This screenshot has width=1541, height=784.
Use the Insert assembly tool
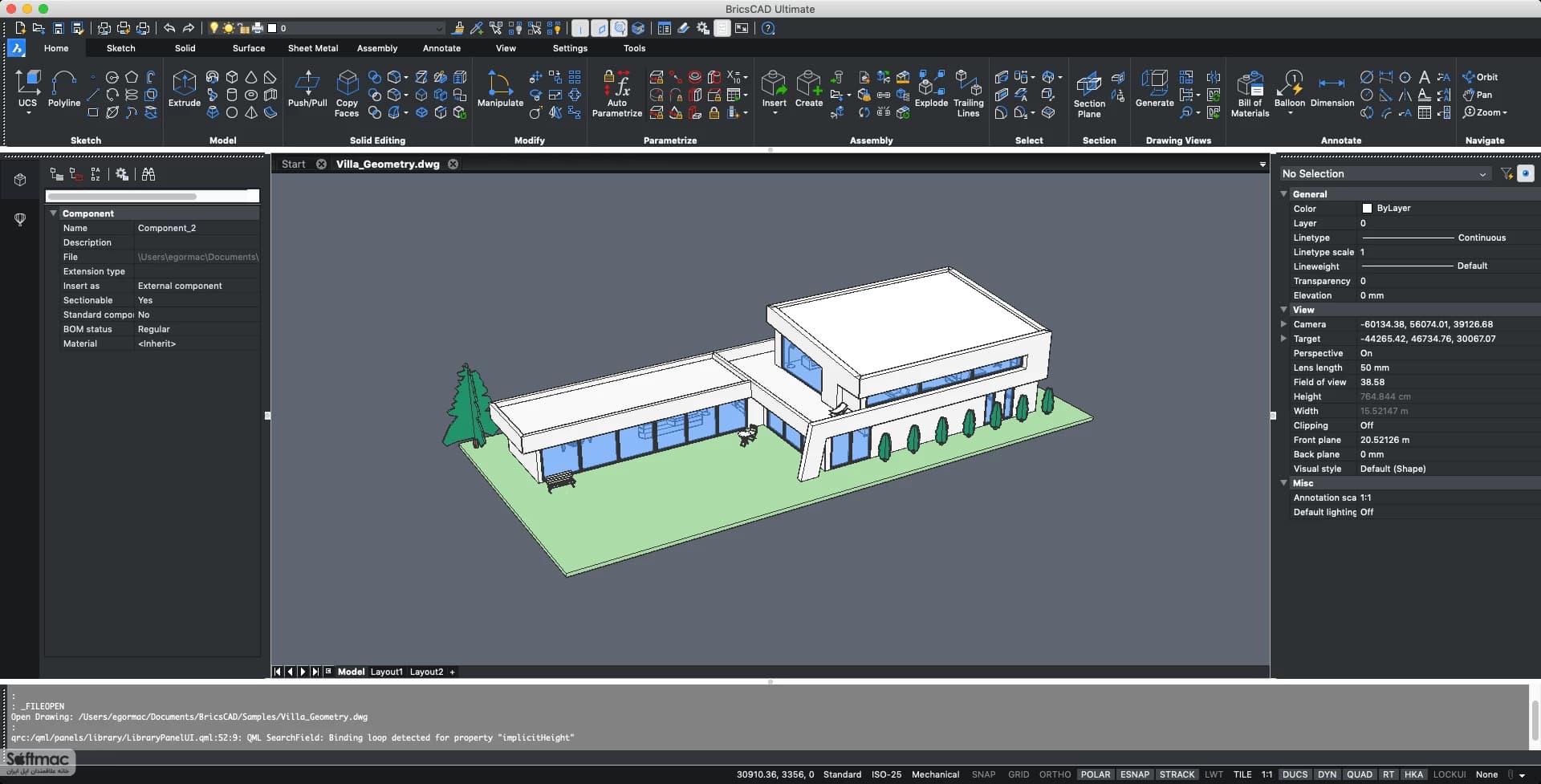[774, 91]
